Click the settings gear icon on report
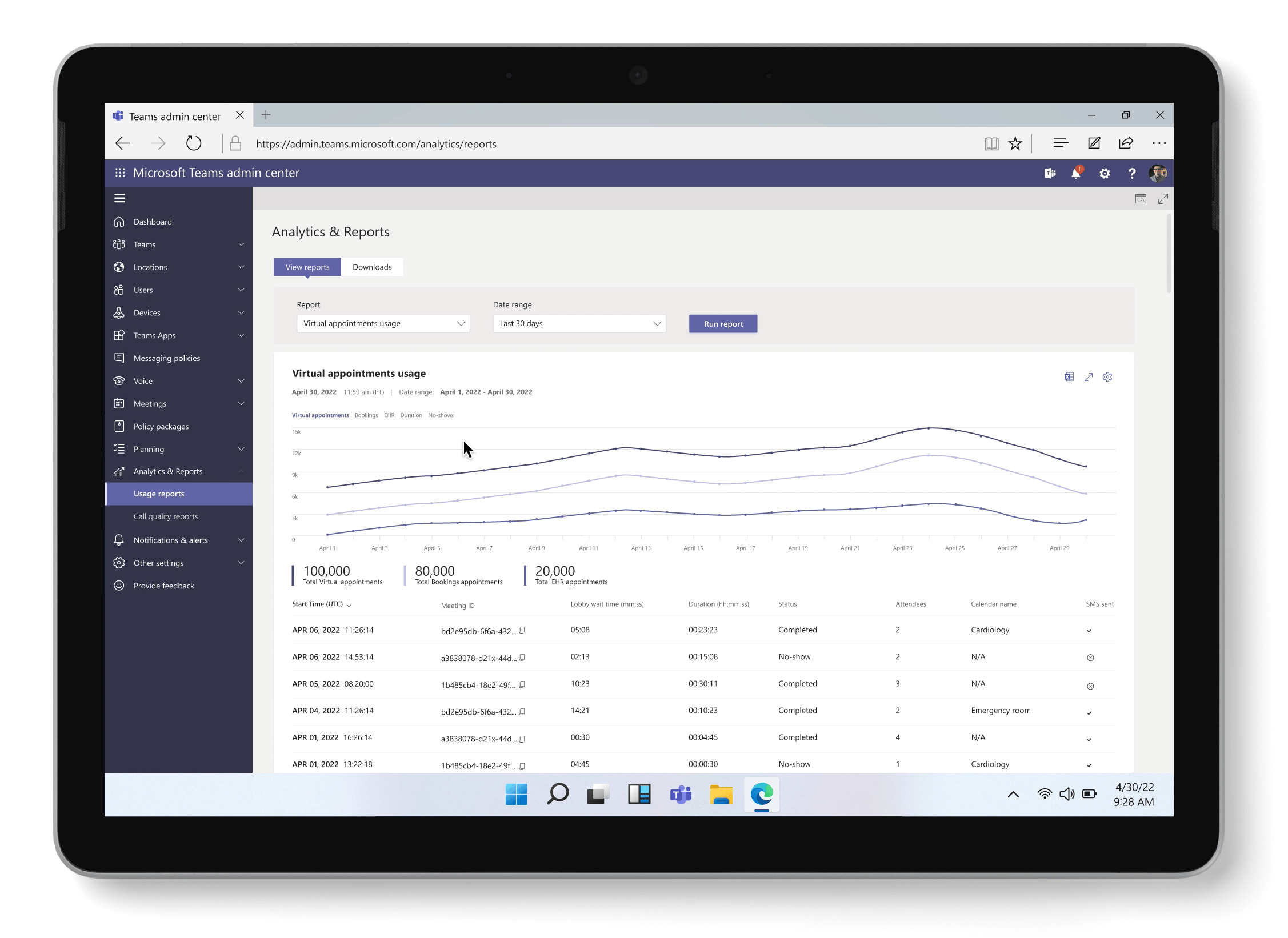This screenshot has width=1288, height=938. (x=1108, y=377)
